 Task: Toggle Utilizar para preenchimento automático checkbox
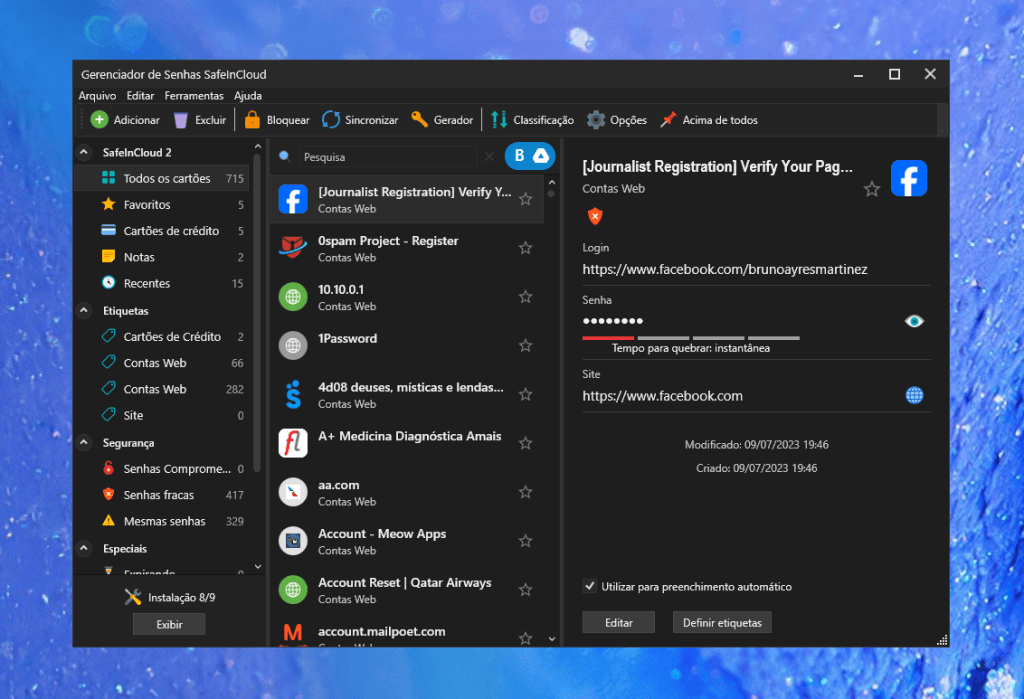tap(589, 586)
